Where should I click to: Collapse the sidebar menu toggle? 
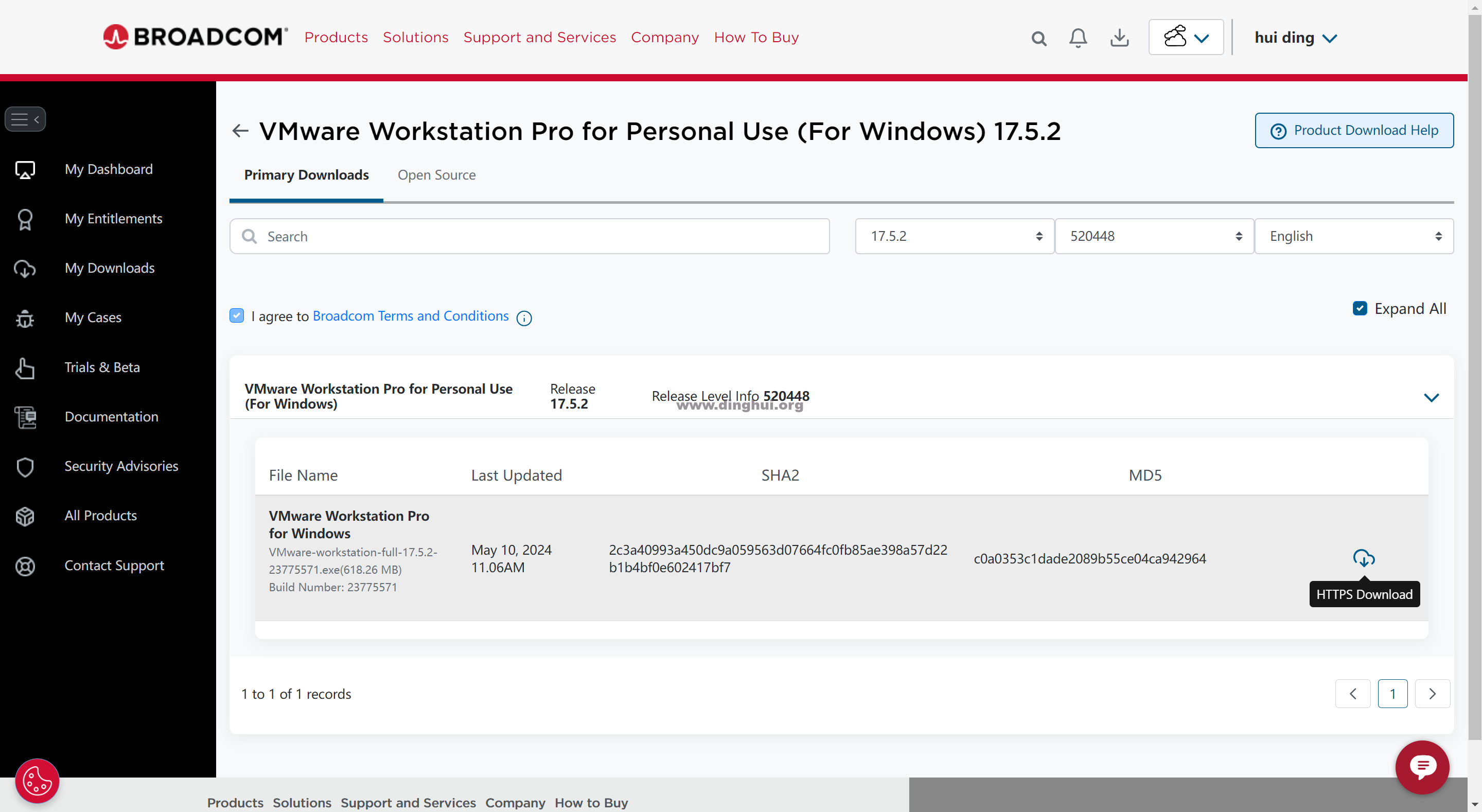point(25,119)
